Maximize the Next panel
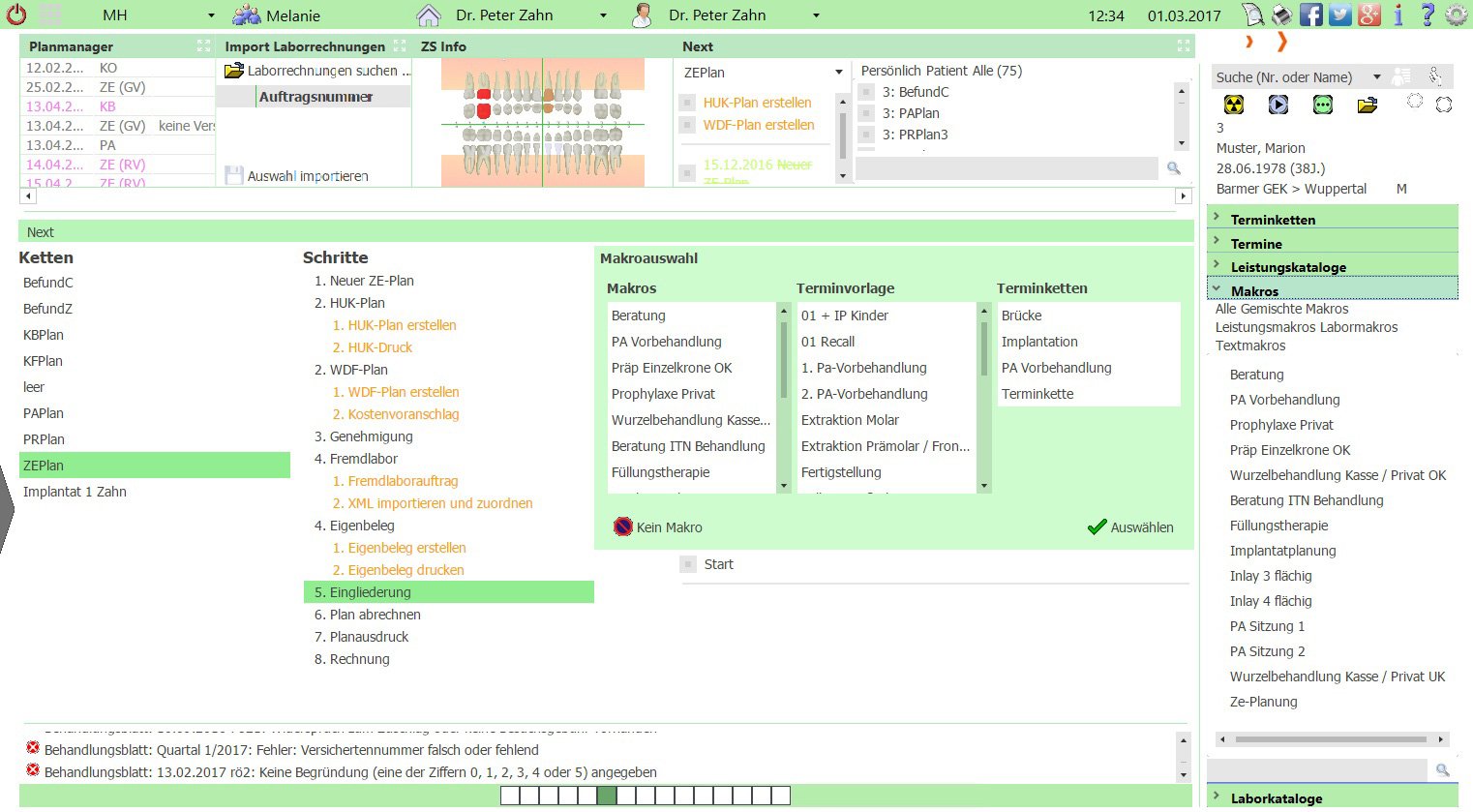The width and height of the screenshot is (1473, 812). [1183, 45]
